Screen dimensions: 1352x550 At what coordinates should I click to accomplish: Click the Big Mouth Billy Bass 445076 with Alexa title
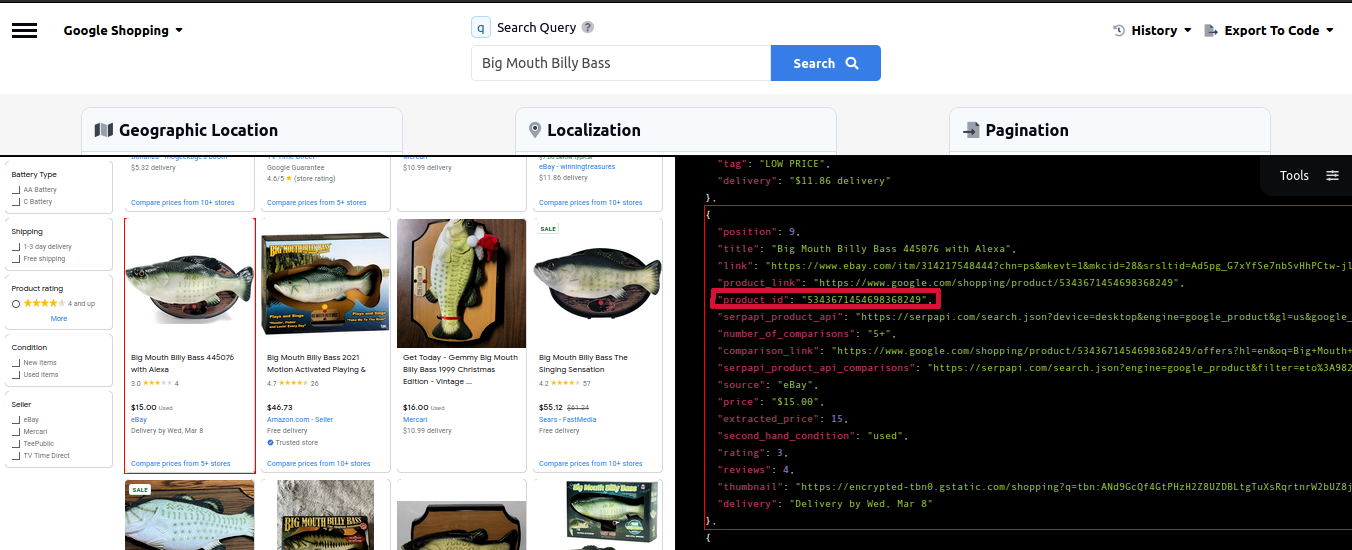182,363
